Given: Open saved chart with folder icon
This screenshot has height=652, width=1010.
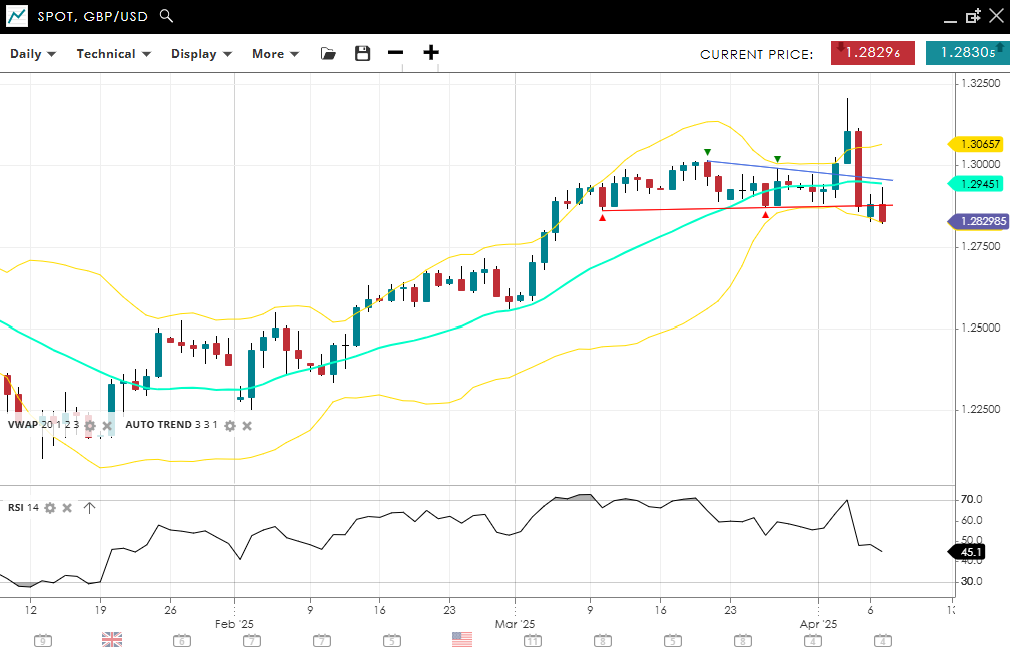Looking at the screenshot, I should click(x=328, y=54).
